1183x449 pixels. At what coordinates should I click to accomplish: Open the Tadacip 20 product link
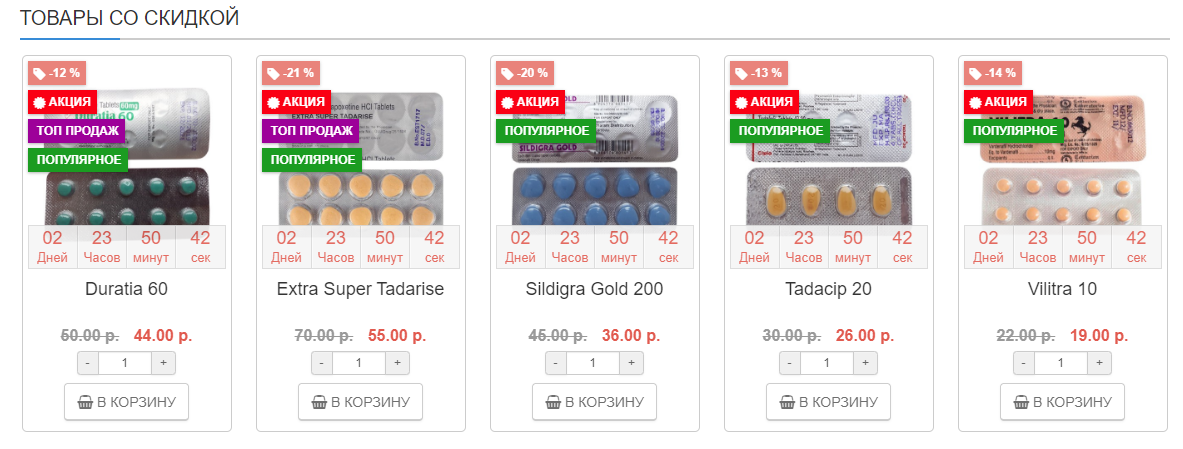[x=828, y=290]
